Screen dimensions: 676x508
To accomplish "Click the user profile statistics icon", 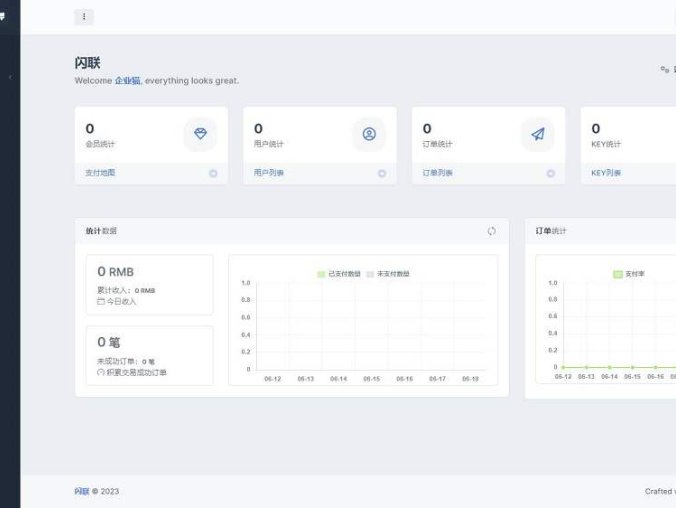I will click(x=369, y=134).
